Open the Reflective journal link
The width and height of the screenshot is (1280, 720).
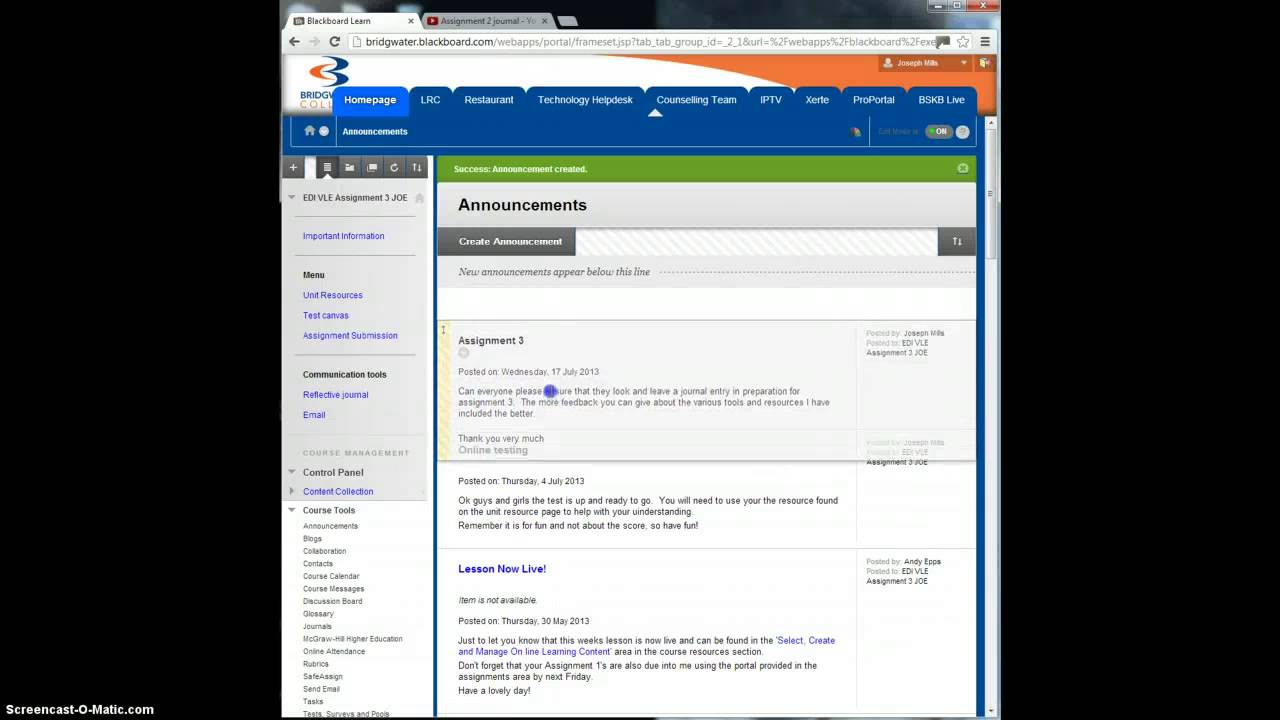tap(335, 395)
